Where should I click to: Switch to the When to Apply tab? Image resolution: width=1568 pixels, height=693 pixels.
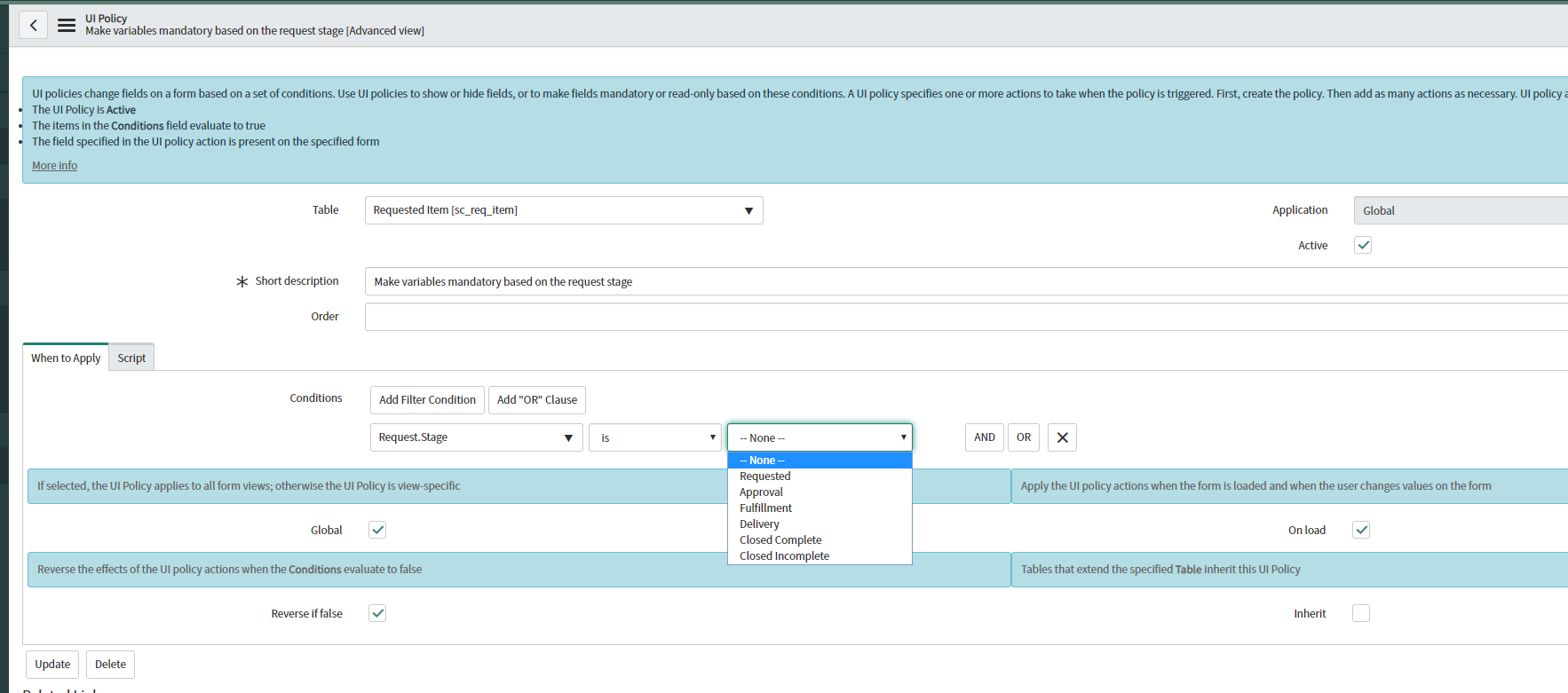click(66, 358)
